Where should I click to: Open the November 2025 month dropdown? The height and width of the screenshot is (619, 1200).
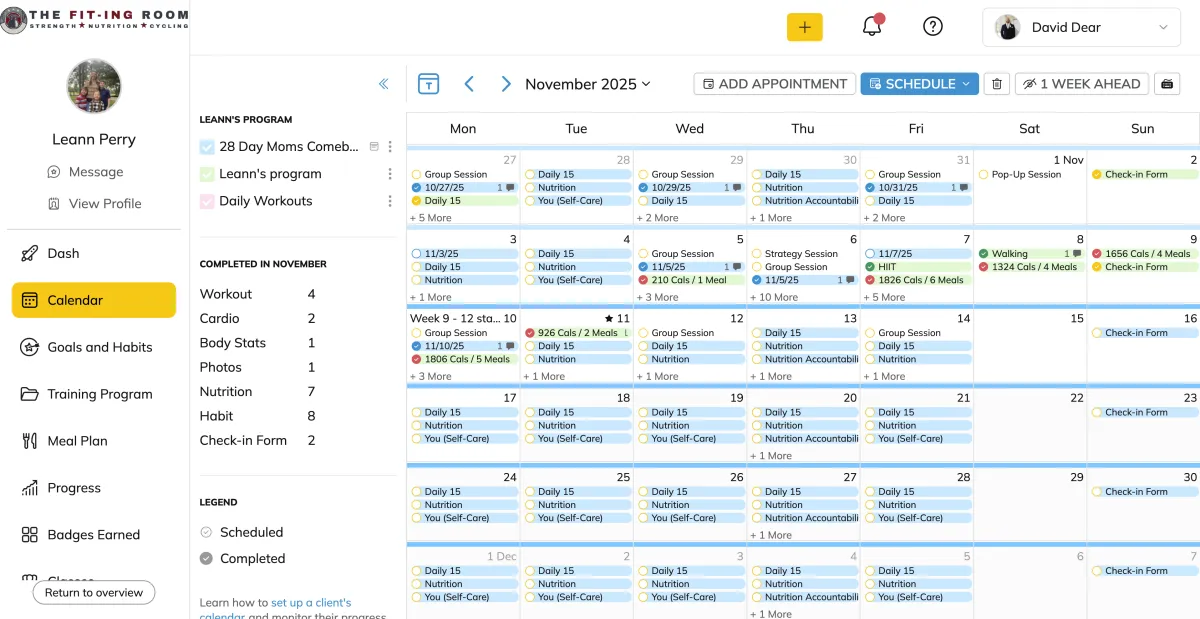tap(588, 84)
